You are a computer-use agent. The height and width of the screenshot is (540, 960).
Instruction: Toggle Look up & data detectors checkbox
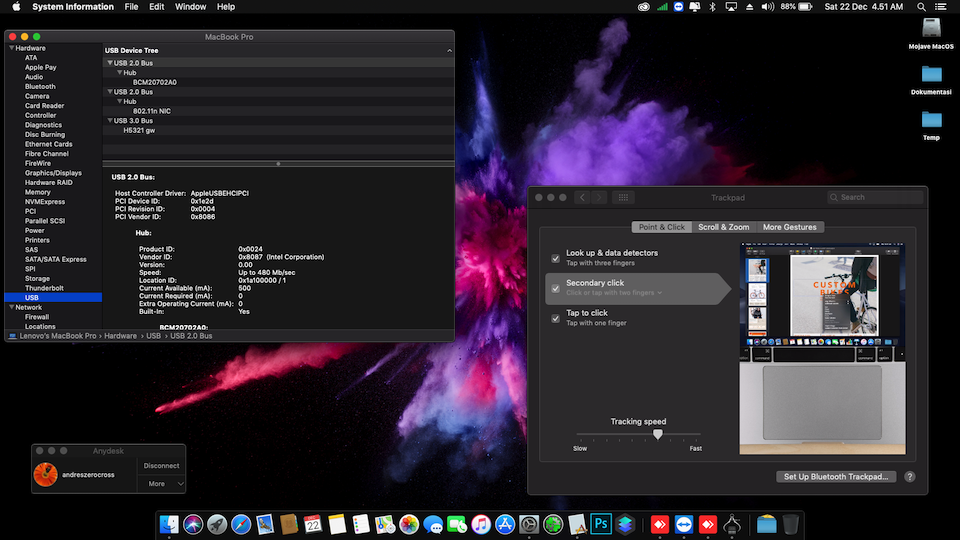point(555,258)
